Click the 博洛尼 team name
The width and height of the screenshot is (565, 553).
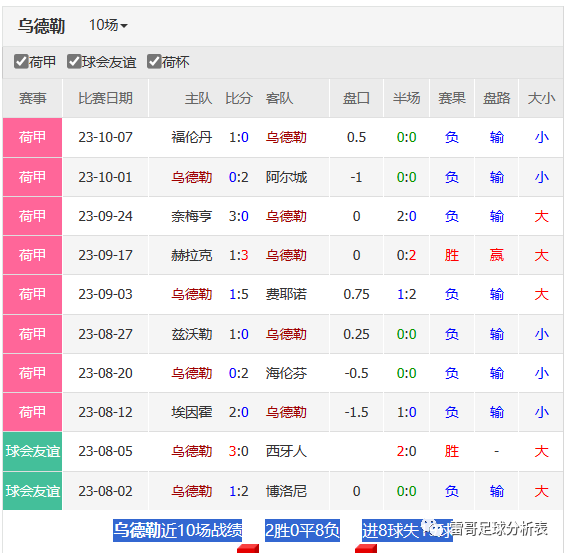pyautogui.click(x=286, y=491)
